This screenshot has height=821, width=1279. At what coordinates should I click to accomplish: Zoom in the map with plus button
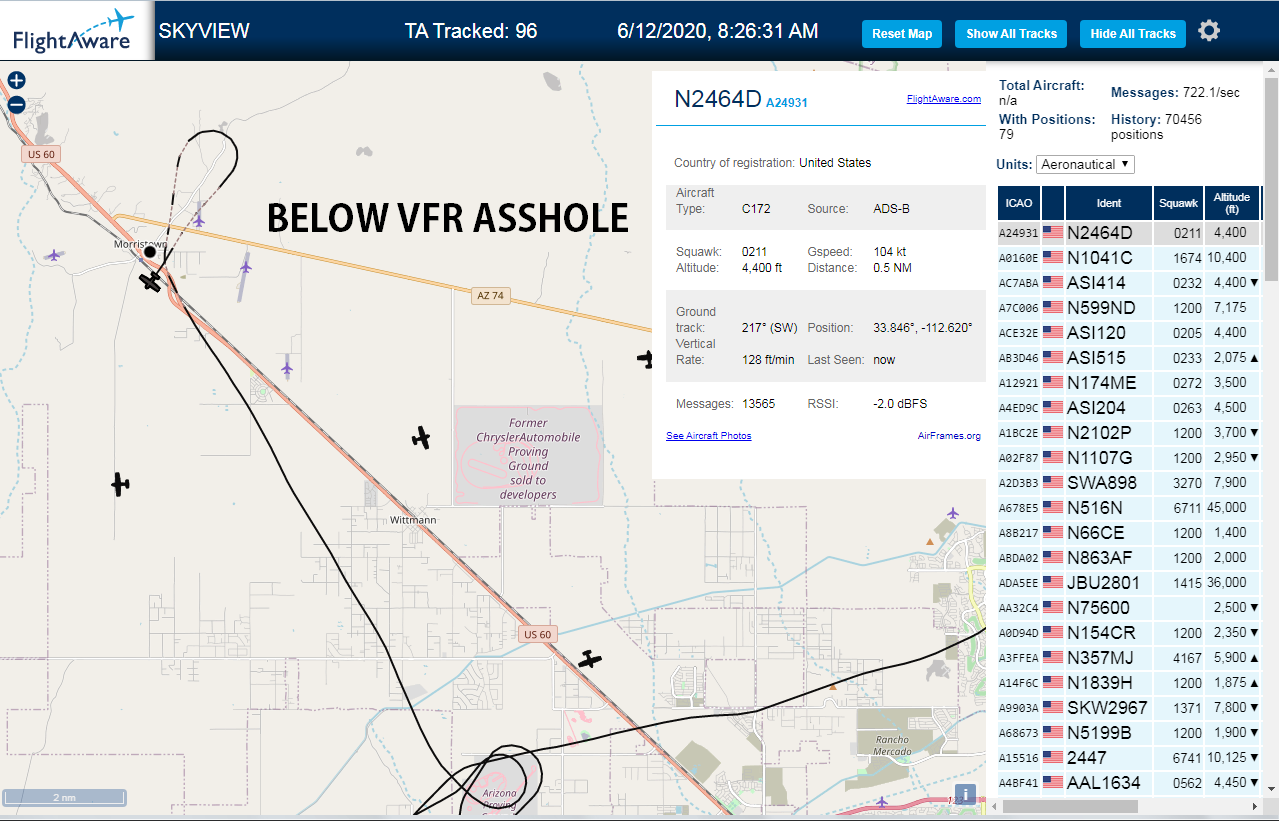tap(16, 80)
